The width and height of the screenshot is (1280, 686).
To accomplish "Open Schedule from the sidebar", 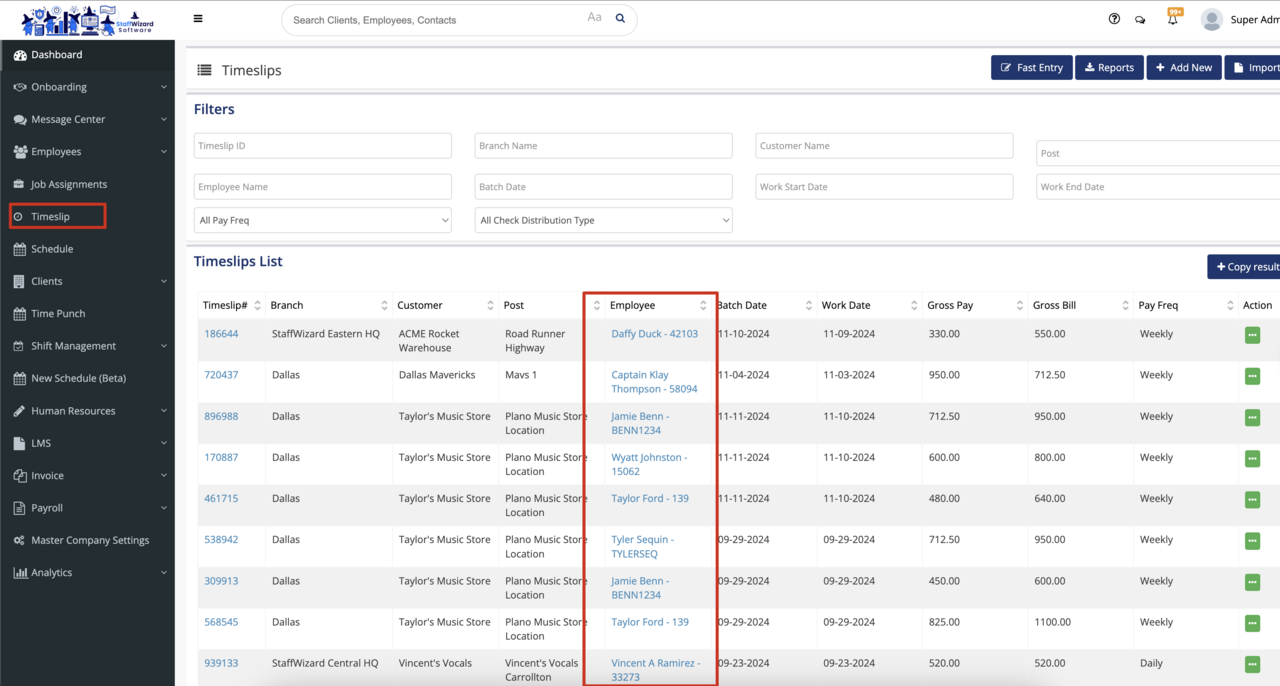I will (x=52, y=249).
